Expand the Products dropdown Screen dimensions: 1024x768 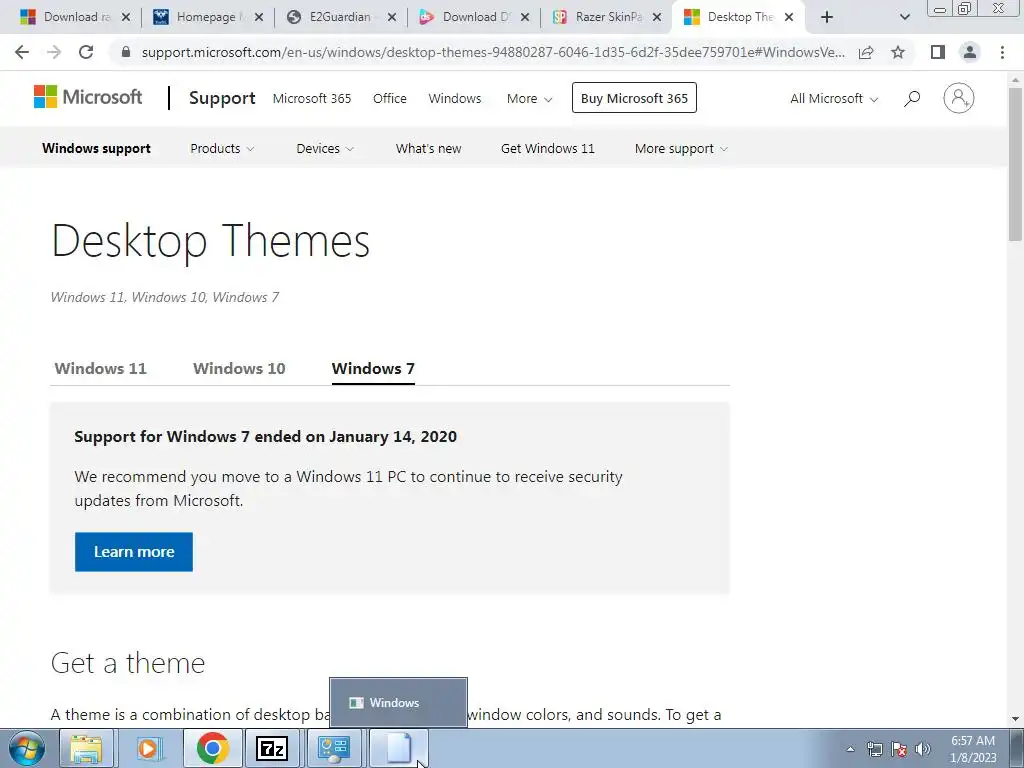pos(222,148)
